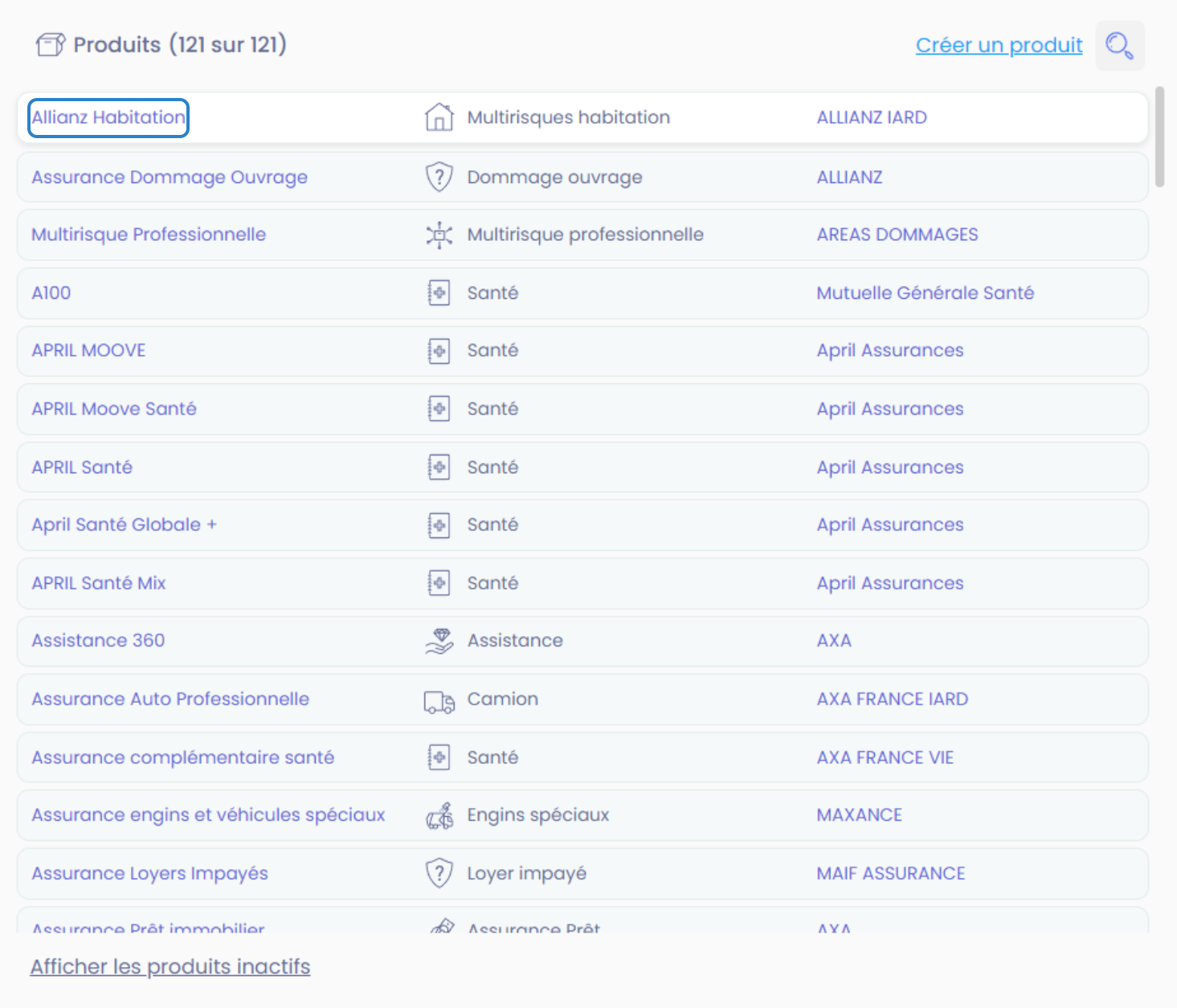This screenshot has height=1008, width=1177.
Task: Open Multirisque Professionnelle product link
Action: coord(149,235)
